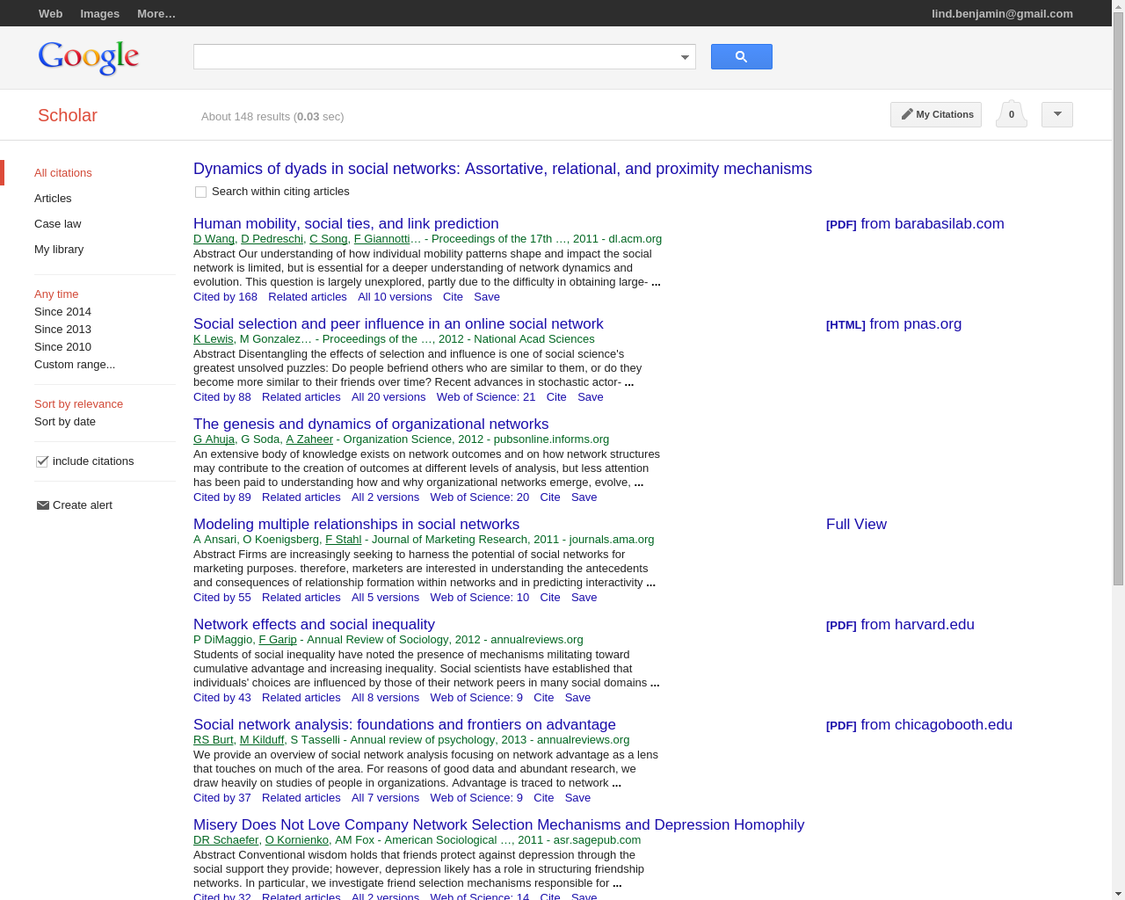Open the PDF from barabasilab.com
Image resolution: width=1125 pixels, height=900 pixels.
pyautogui.click(x=915, y=224)
